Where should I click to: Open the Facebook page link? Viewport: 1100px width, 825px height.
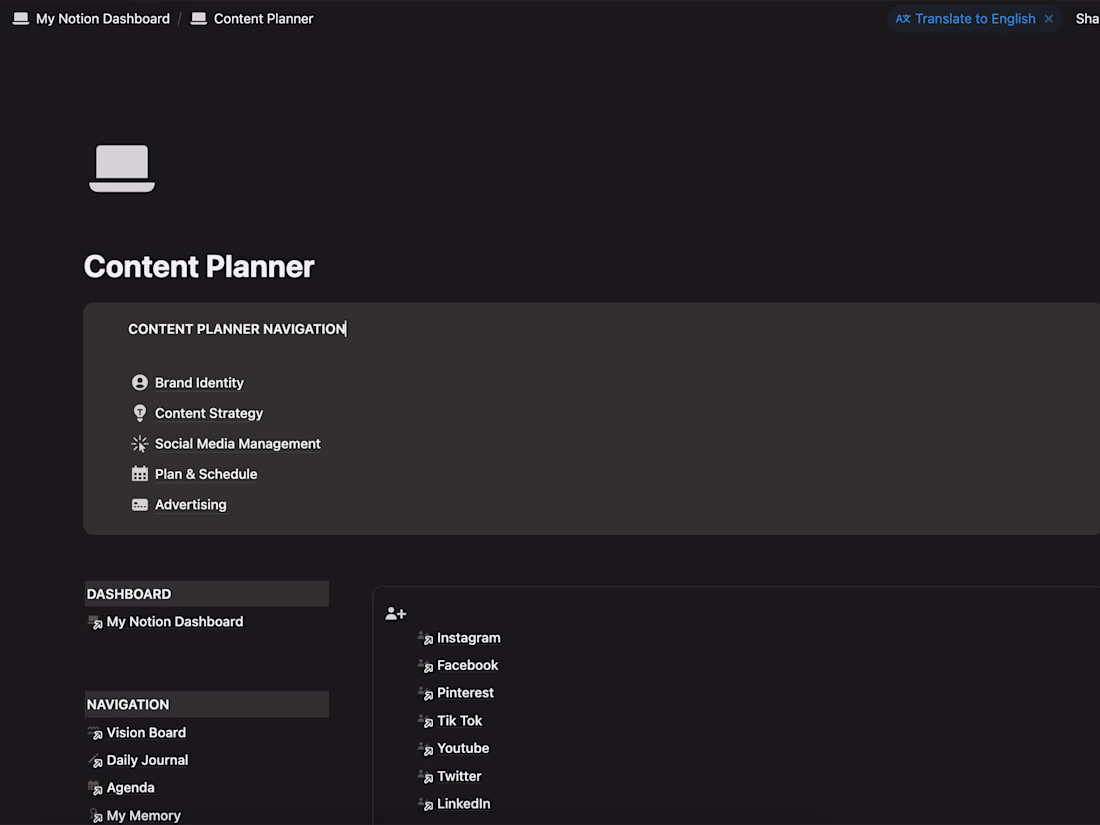tap(467, 665)
